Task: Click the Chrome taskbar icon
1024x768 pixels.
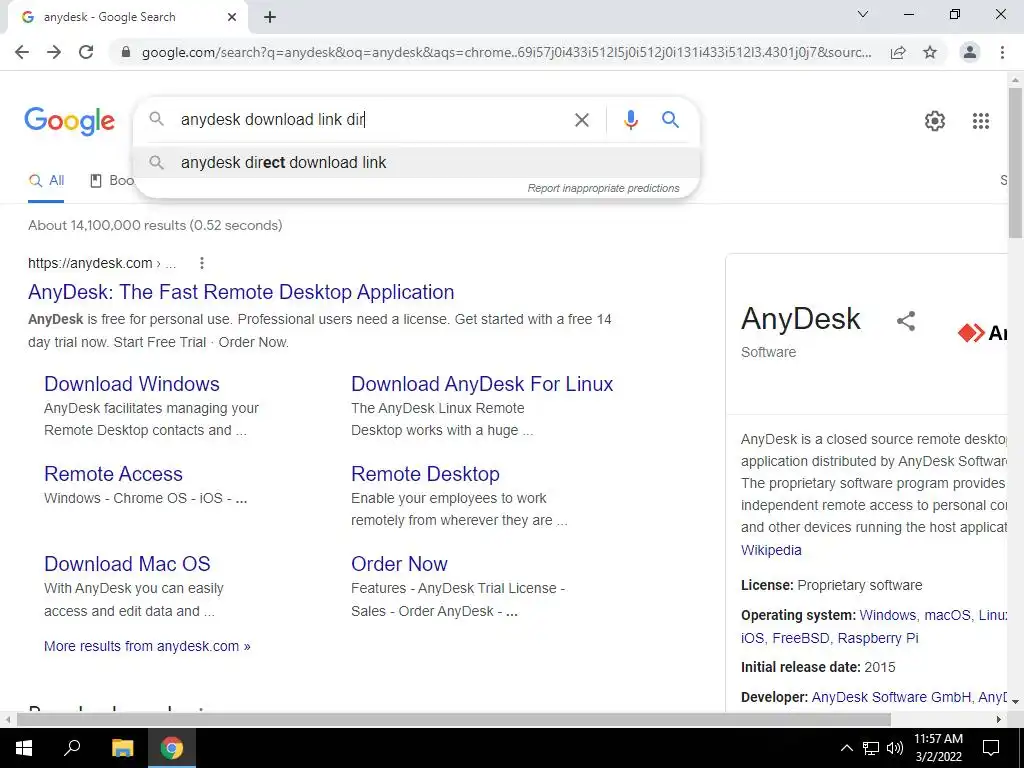Action: 172,748
